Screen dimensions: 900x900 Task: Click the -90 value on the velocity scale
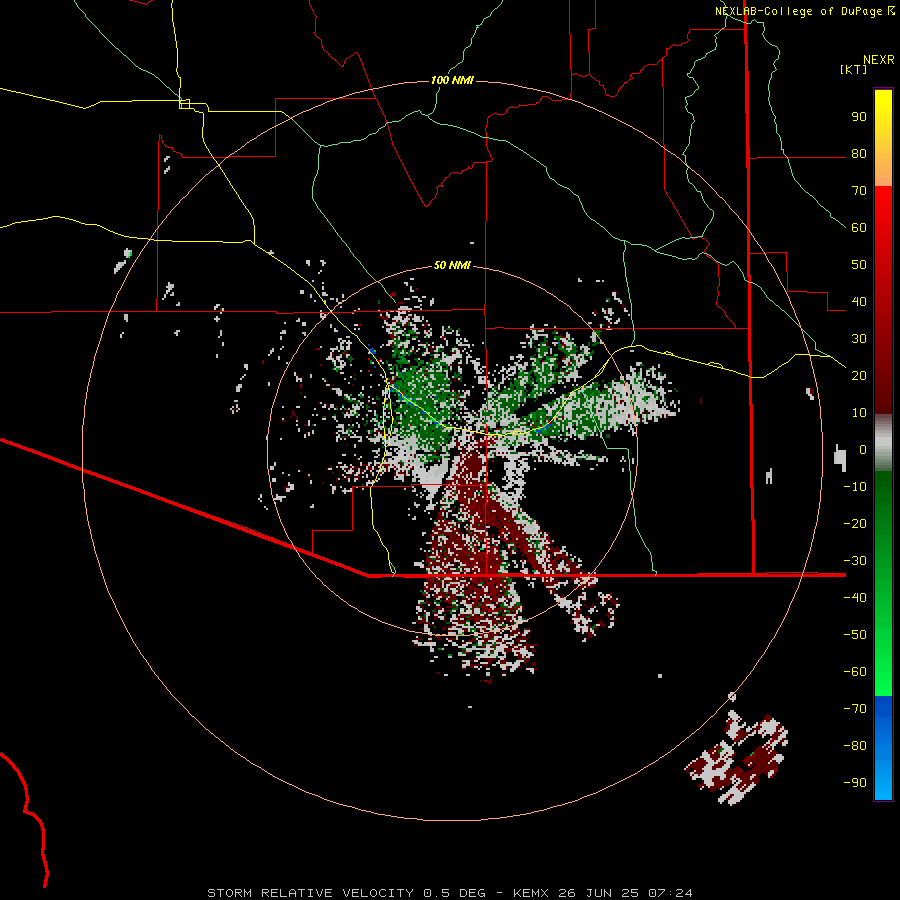855,783
